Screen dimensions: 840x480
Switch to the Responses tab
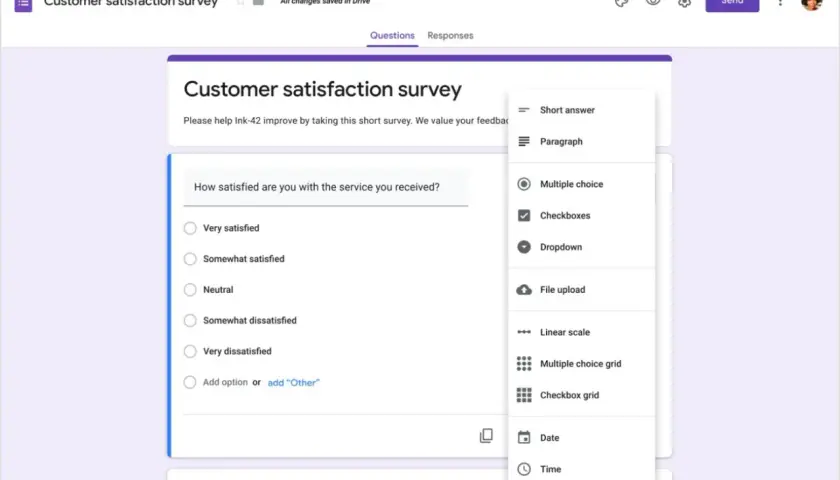click(x=450, y=35)
